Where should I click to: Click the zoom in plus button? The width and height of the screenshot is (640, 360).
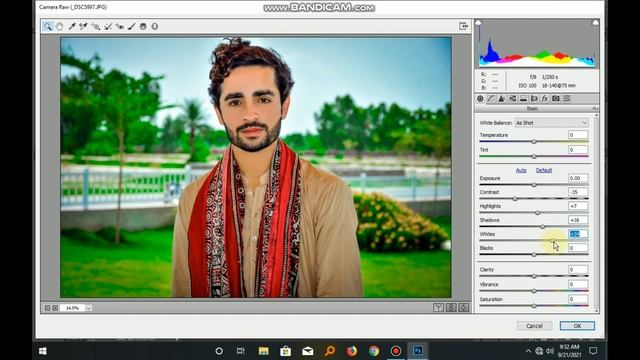click(55, 308)
